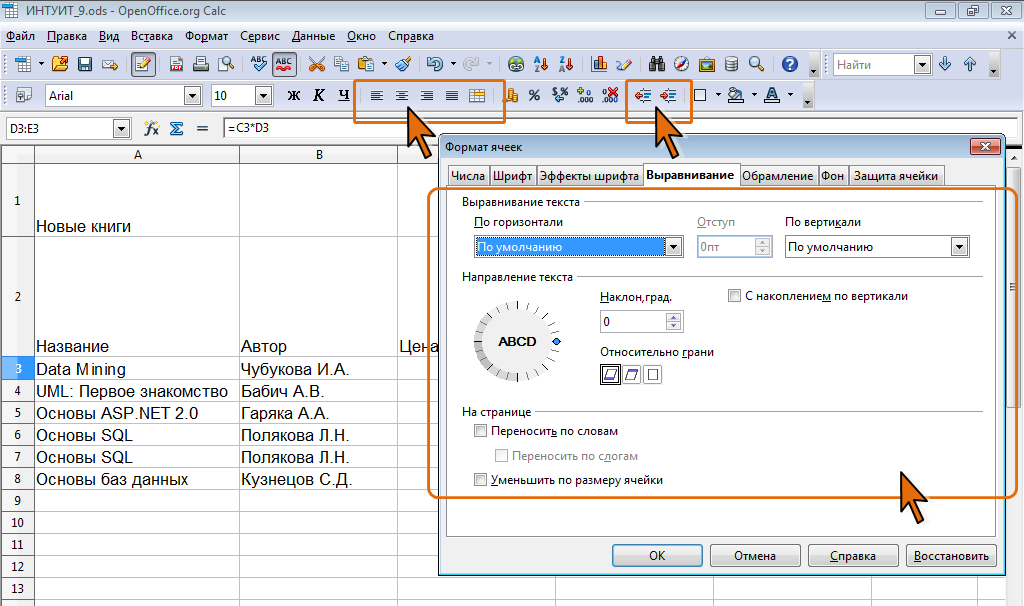Click the Italic (K) formatting icon

(x=319, y=96)
